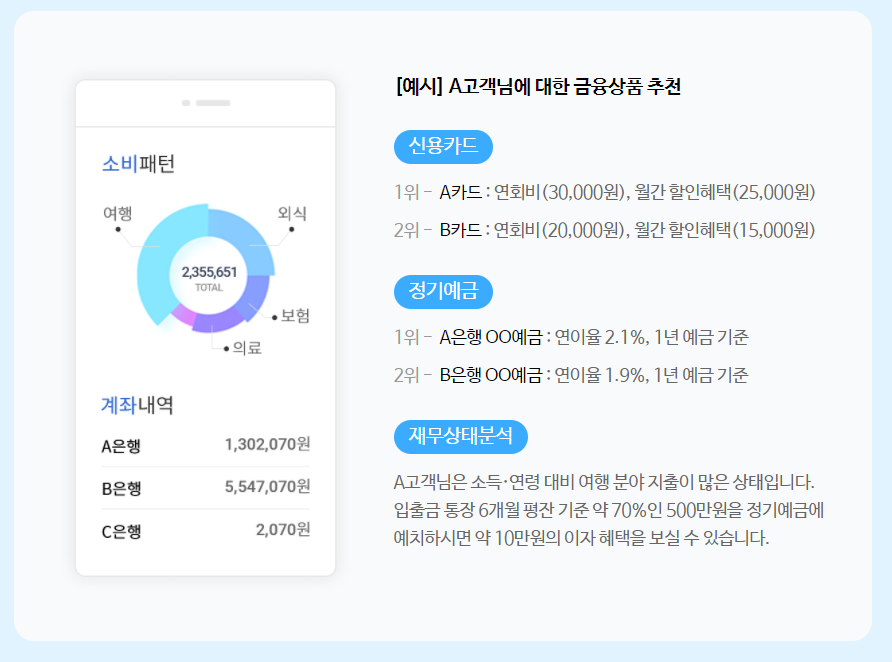The image size is (892, 662).
Task: Select the 계좌내역 heading
Action: pyautogui.click(x=137, y=405)
